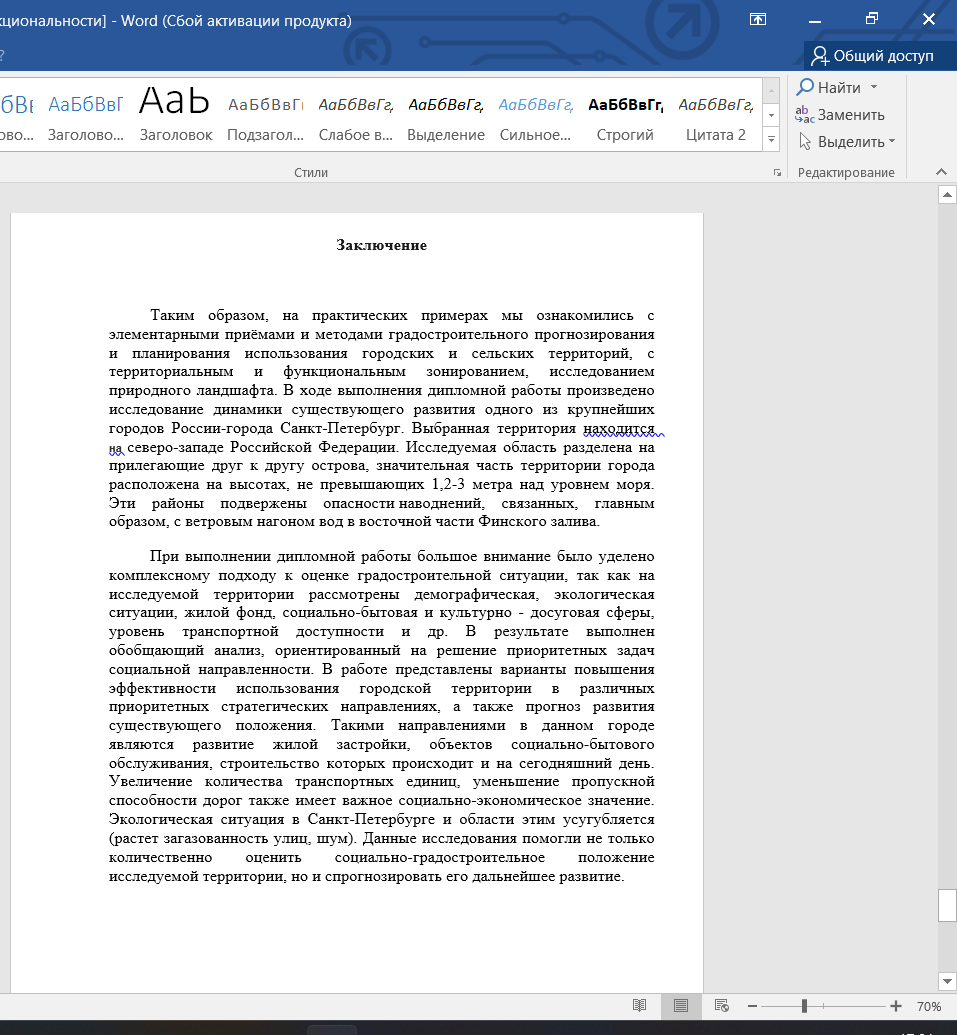This screenshot has height=1035, width=957.
Task: Apply the Подзаголовок style
Action: click(x=265, y=116)
